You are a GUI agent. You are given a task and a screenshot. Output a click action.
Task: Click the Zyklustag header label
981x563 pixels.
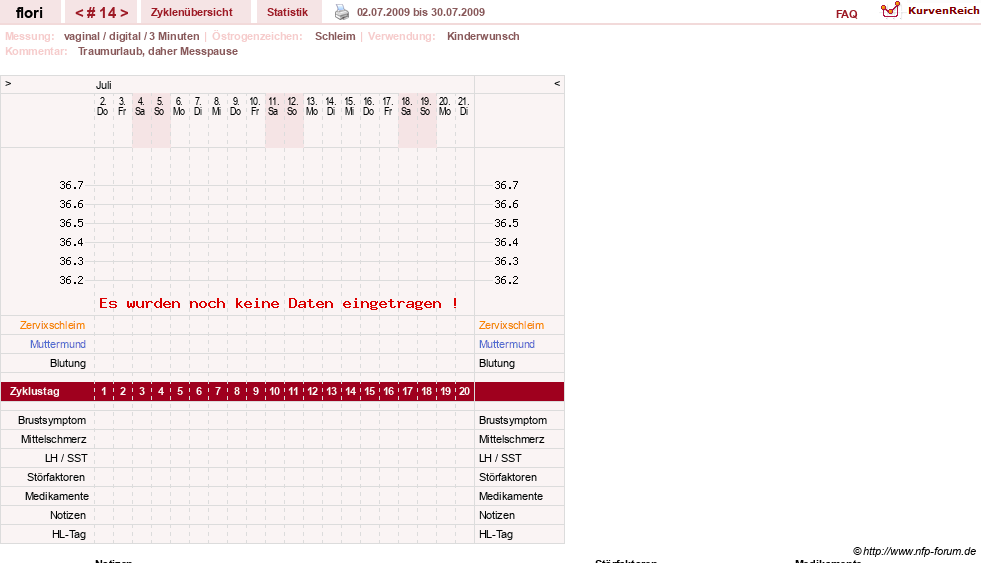[34, 392]
